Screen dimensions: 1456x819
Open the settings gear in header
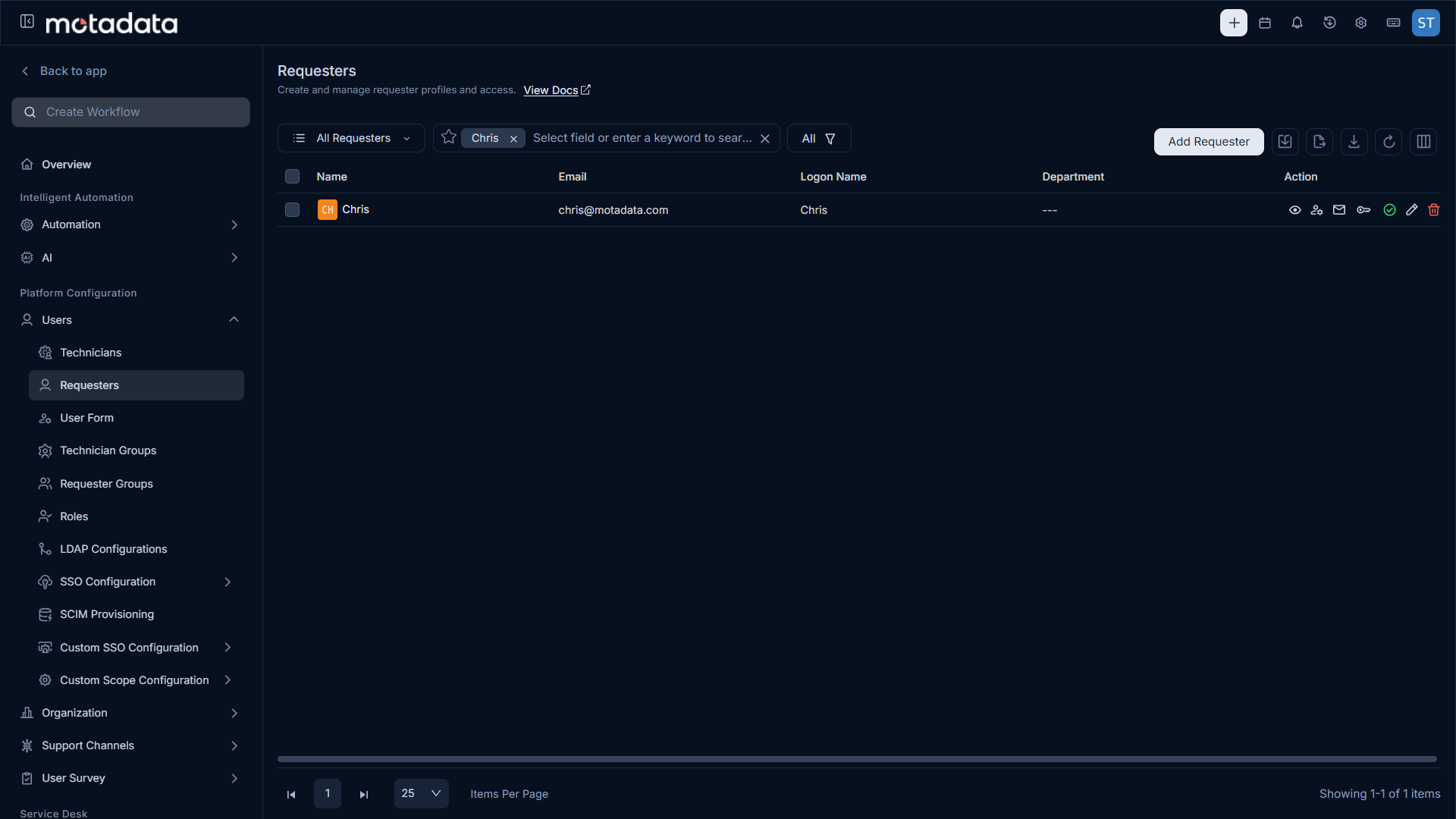pyautogui.click(x=1361, y=23)
